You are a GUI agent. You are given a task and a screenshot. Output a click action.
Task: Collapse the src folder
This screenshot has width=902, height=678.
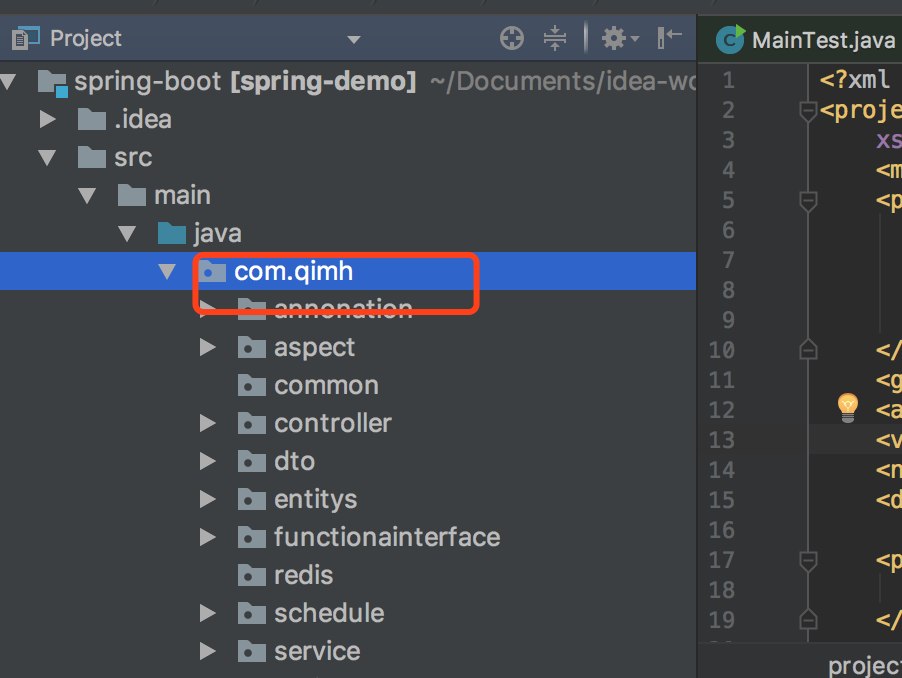tap(47, 158)
